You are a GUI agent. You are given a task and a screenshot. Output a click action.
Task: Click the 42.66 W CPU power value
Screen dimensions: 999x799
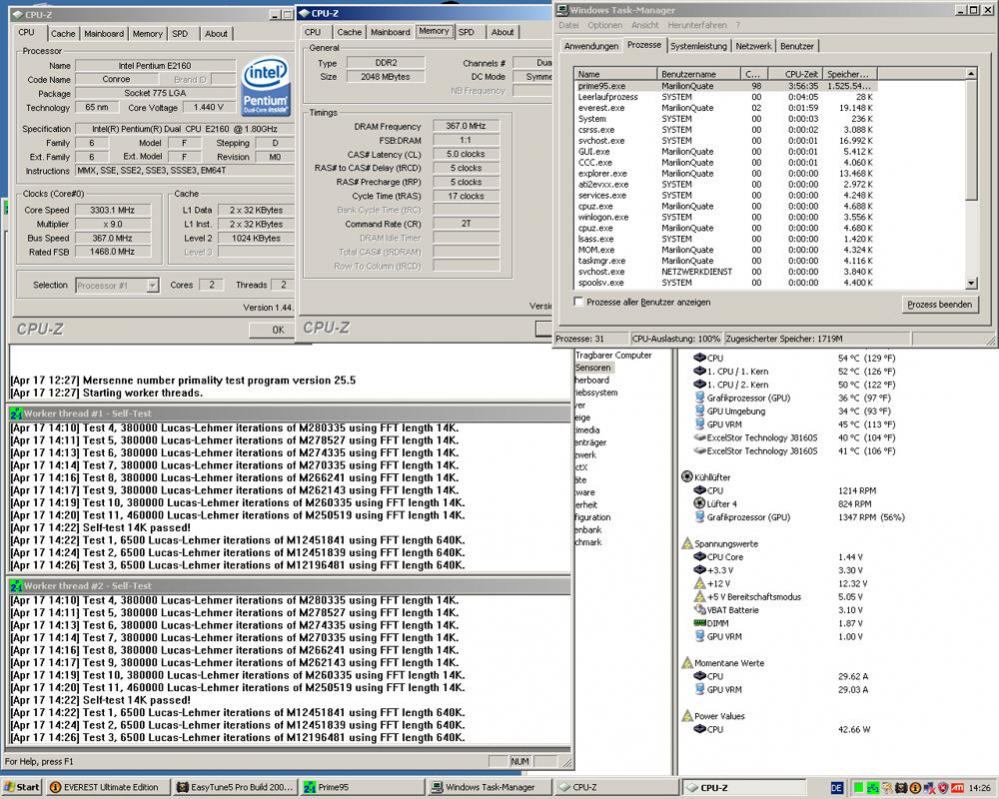click(x=854, y=729)
